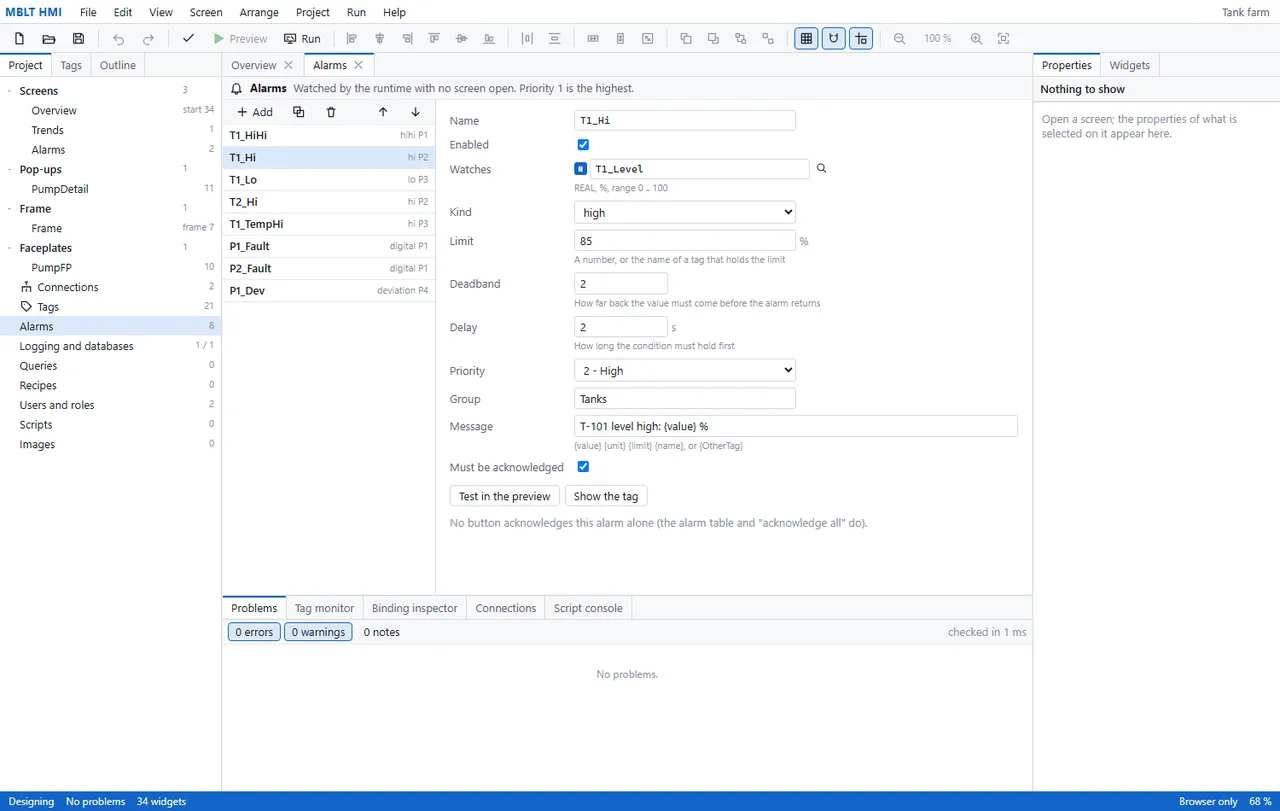This screenshot has width=1280, height=811.
Task: Delete the selected alarm with trash icon
Action: (x=331, y=112)
